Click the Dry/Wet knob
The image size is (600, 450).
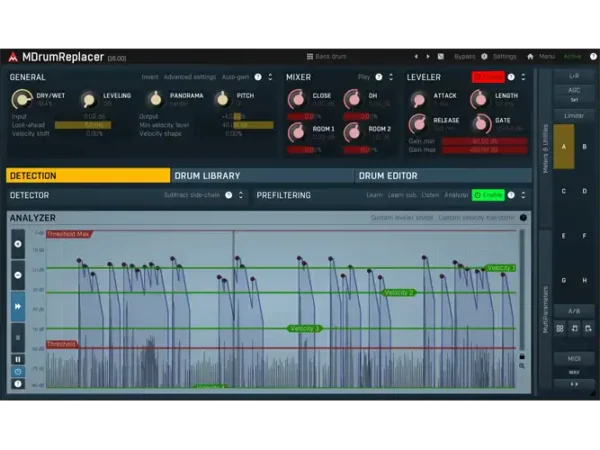pyautogui.click(x=22, y=99)
